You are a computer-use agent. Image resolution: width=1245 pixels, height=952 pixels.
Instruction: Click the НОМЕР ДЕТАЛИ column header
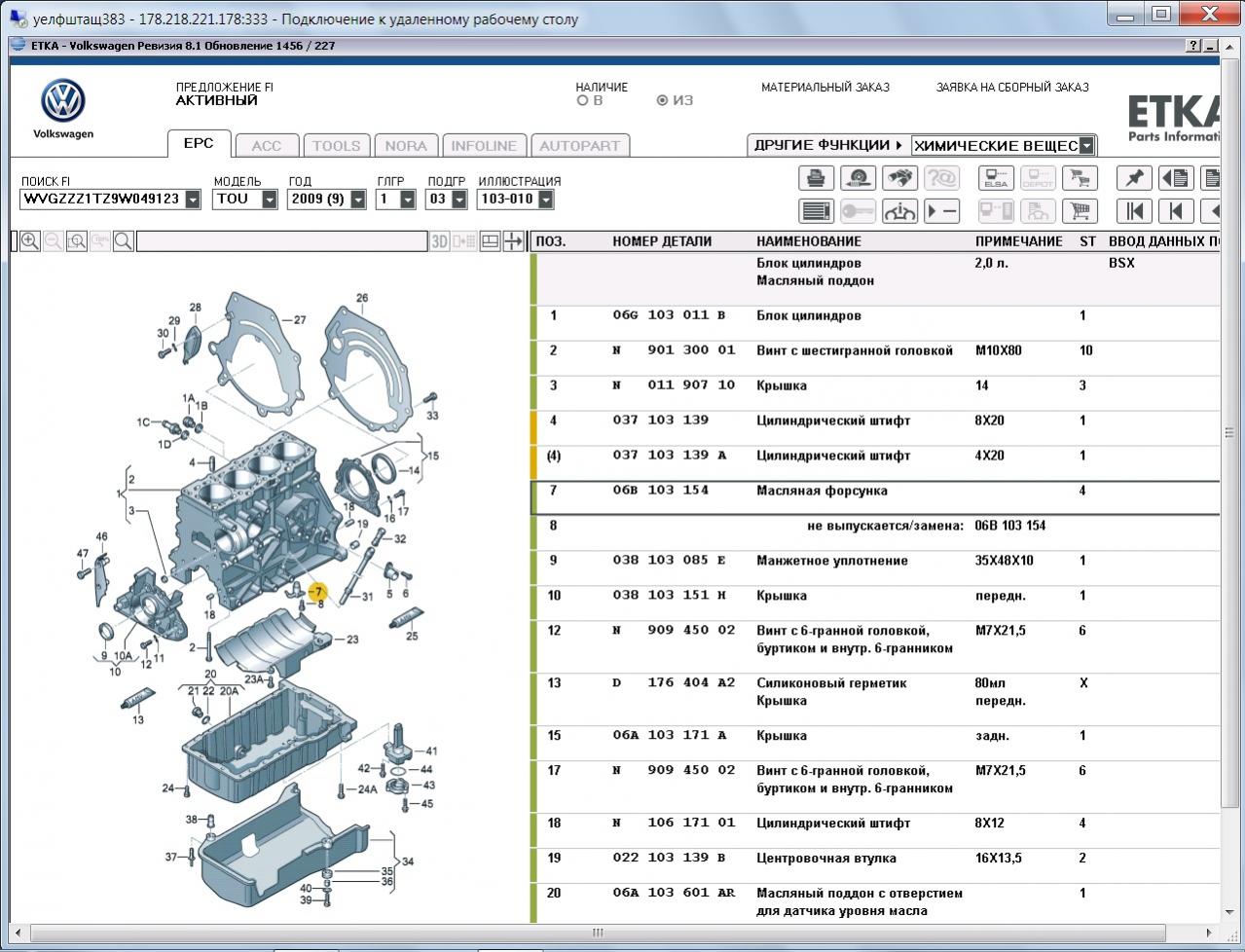click(662, 241)
